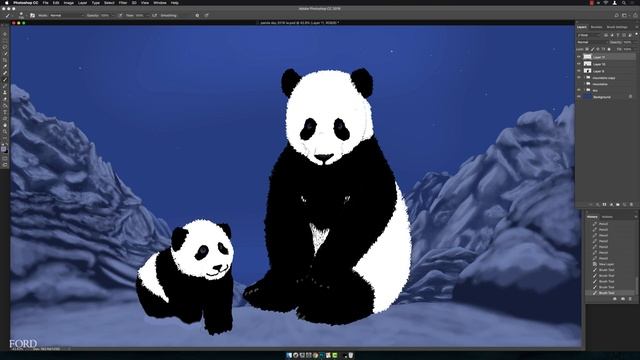Create a new layer

pos(624,204)
